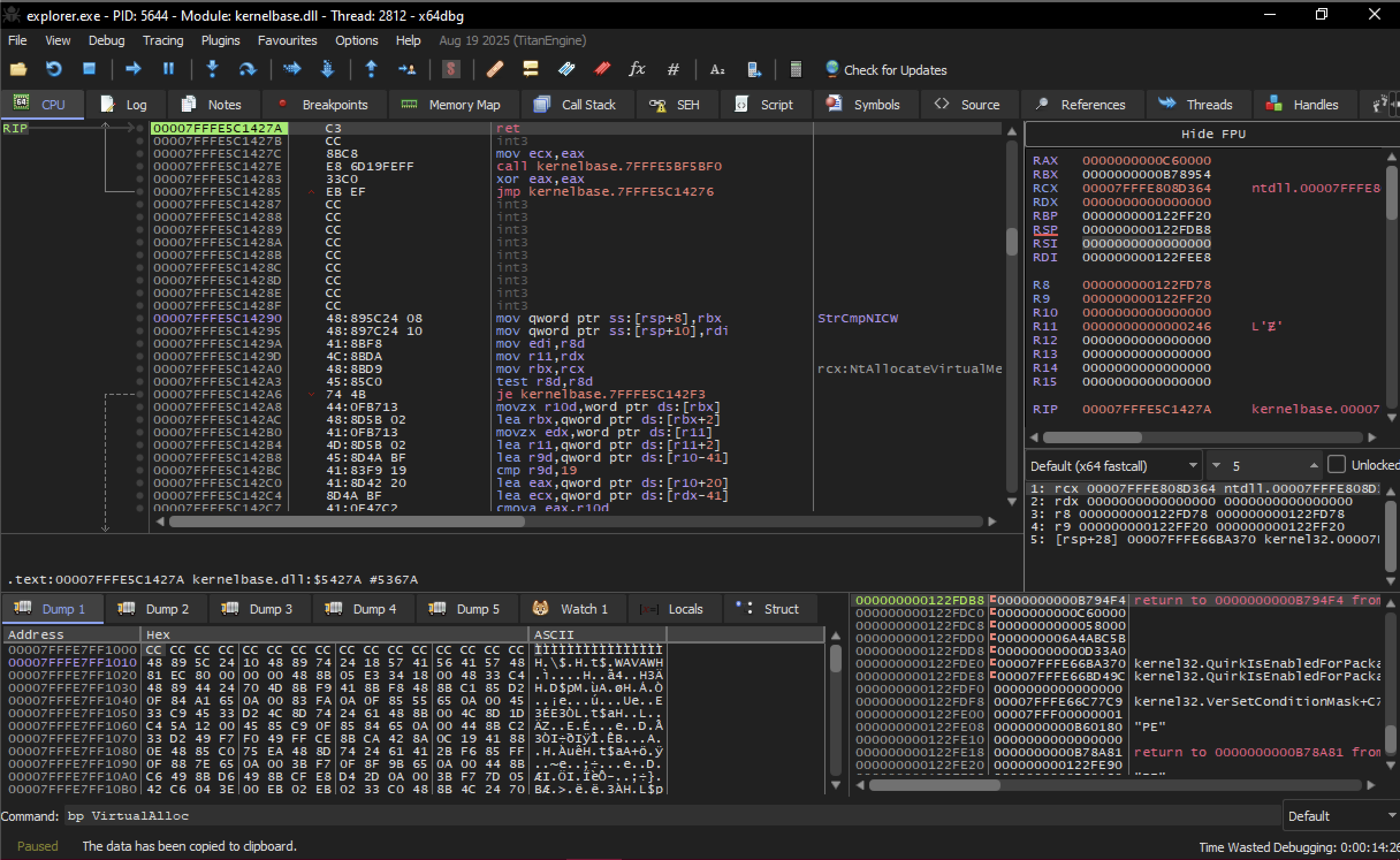1400x860 pixels.
Task: Open the Call Stack tab
Action: (x=577, y=104)
